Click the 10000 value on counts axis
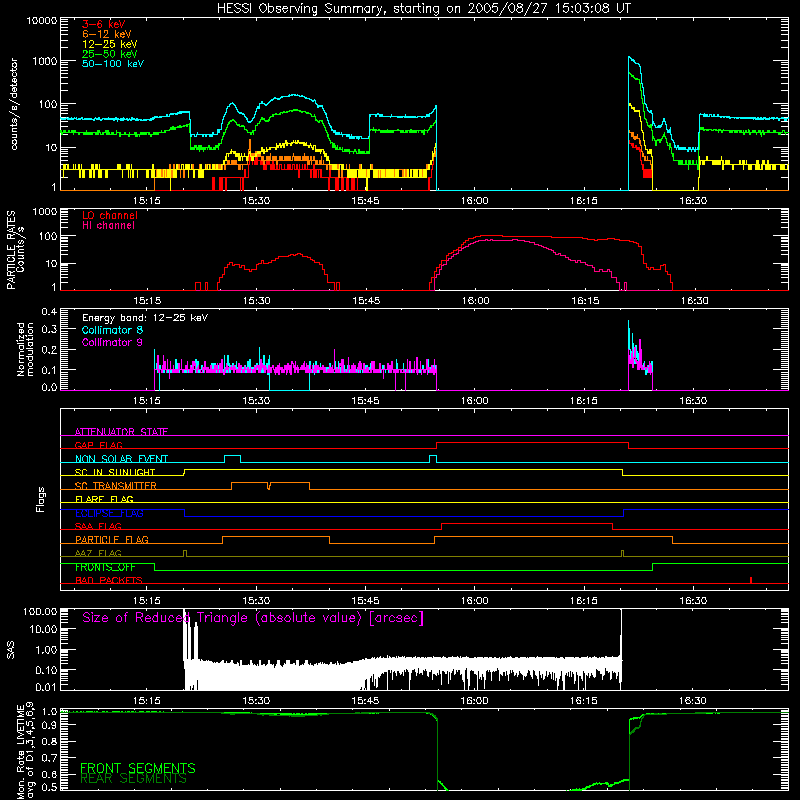800x800 pixels. pos(42,21)
